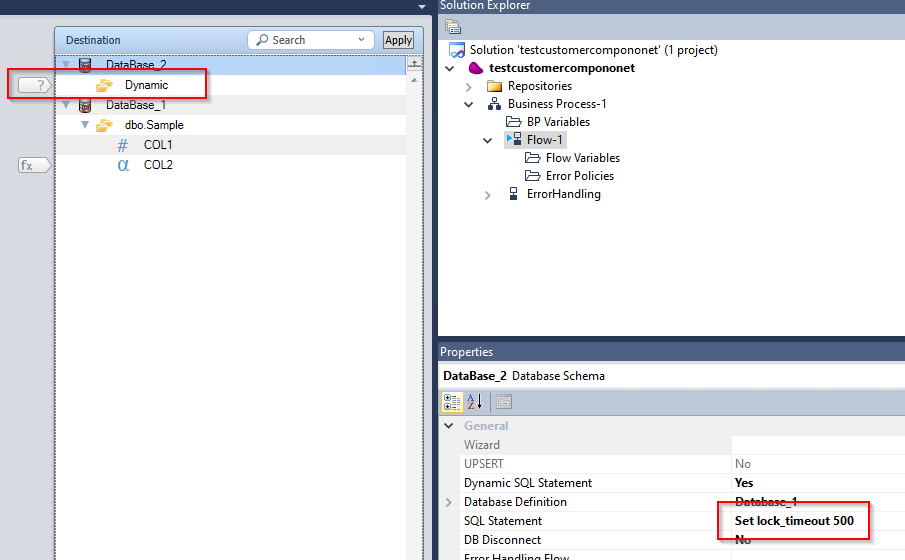
Task: Collapse the DataBase_1 node in Destination
Action: [x=67, y=106]
